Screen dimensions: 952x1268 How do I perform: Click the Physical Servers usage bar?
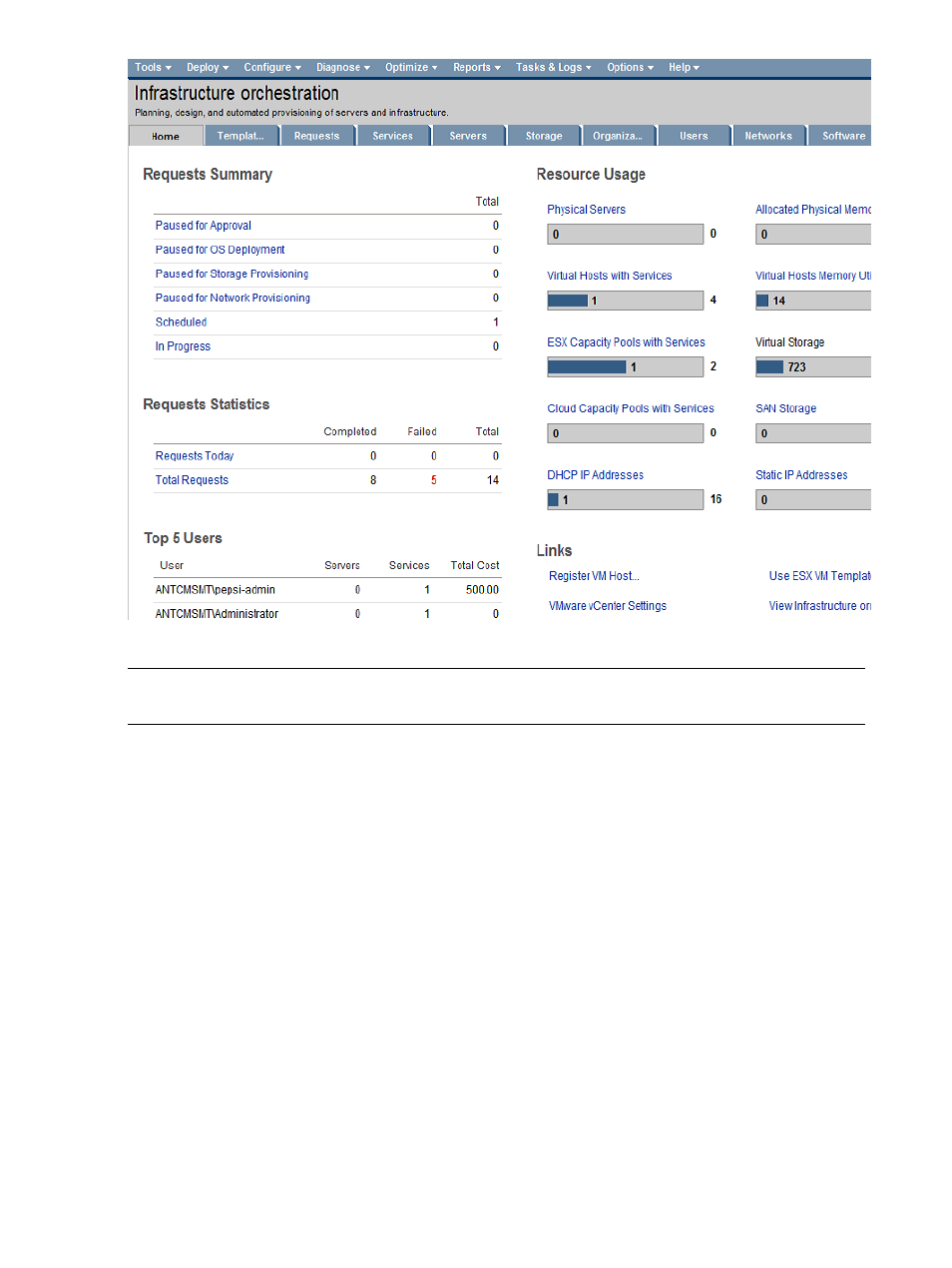click(626, 235)
